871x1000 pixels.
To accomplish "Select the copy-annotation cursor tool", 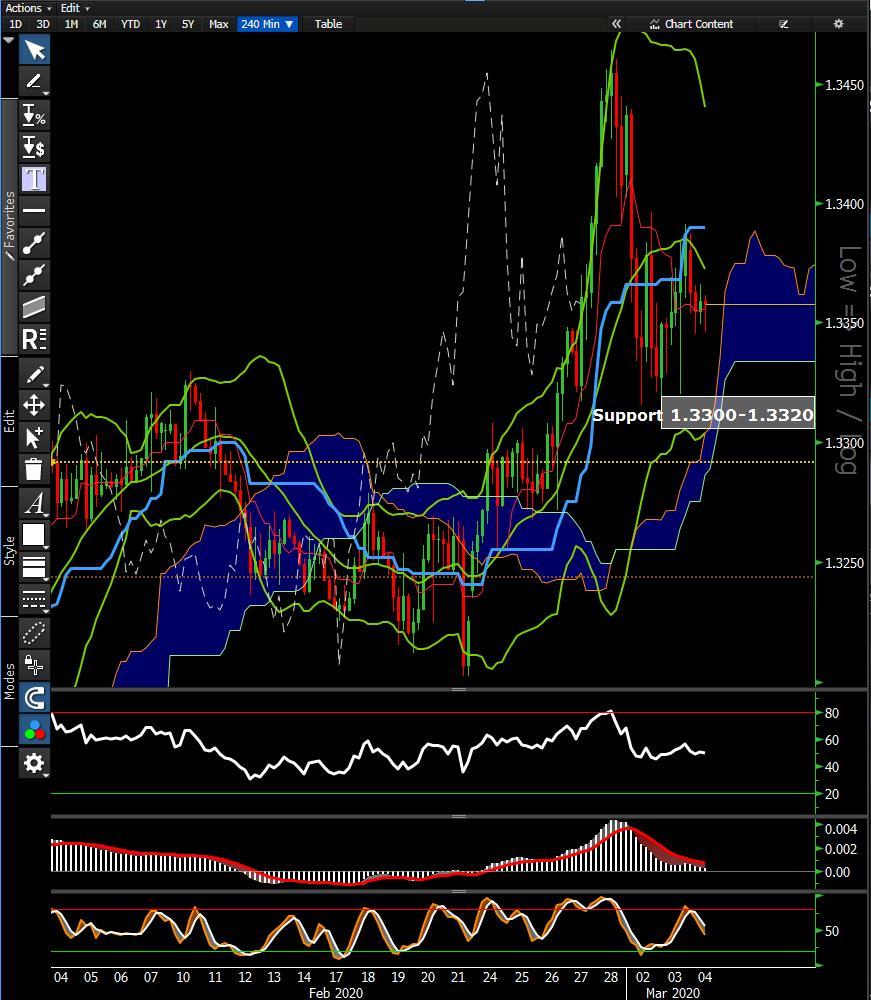I will tap(34, 438).
